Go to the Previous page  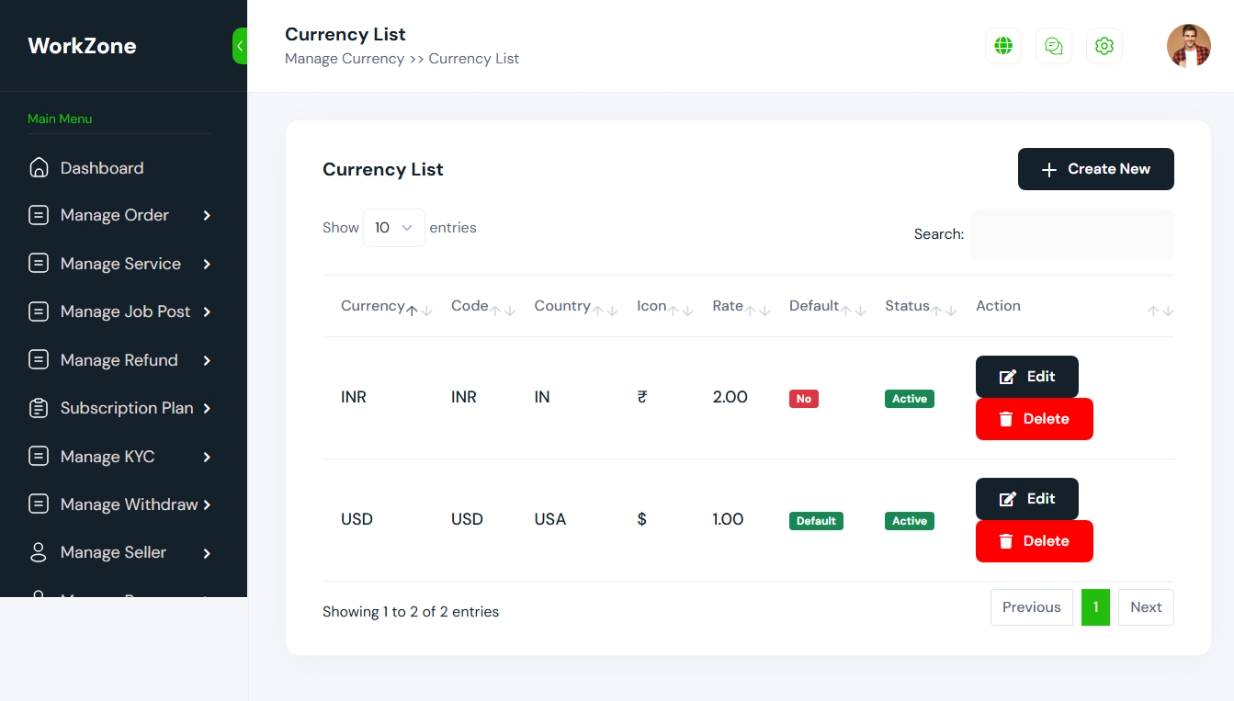tap(1032, 607)
